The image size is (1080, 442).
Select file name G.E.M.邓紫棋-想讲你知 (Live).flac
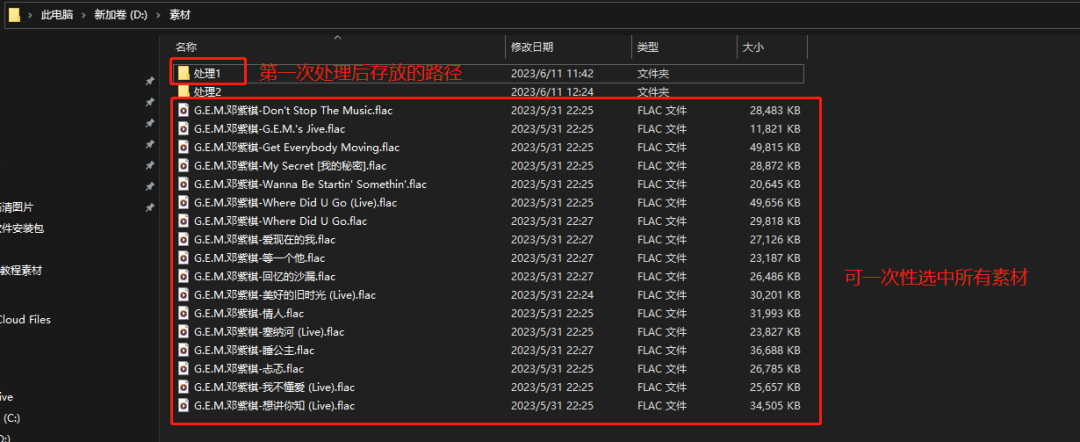pos(274,406)
